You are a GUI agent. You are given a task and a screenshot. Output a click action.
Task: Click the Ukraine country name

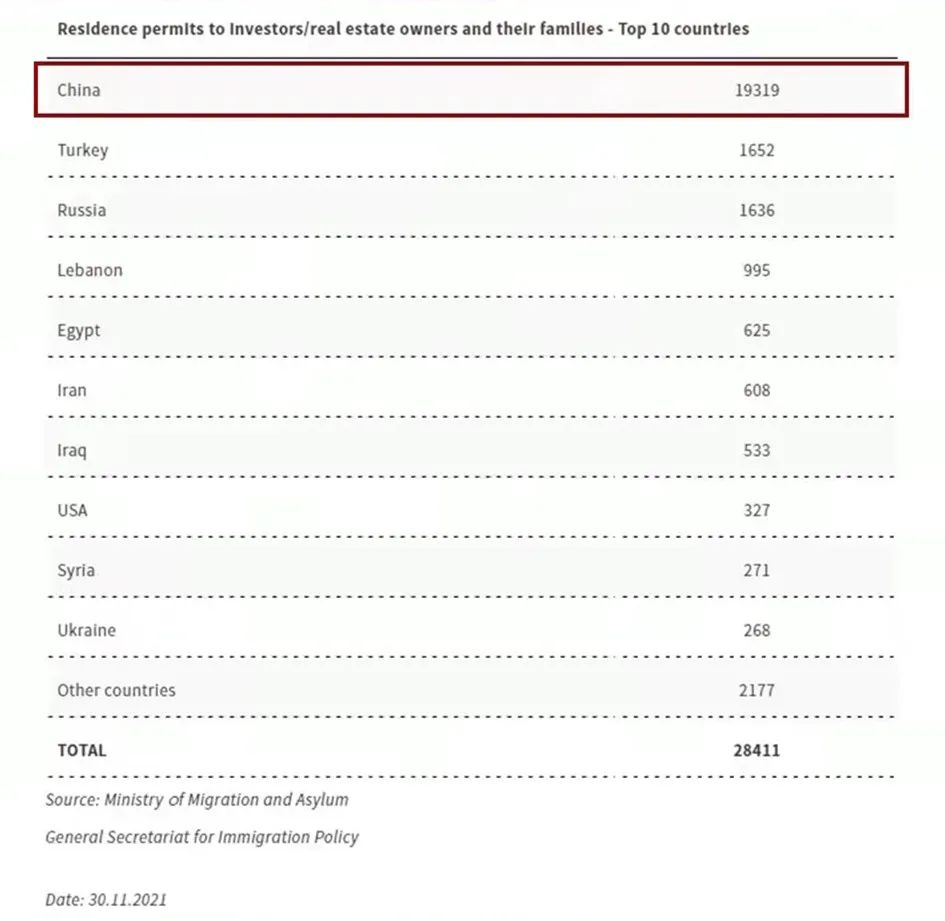(x=86, y=630)
